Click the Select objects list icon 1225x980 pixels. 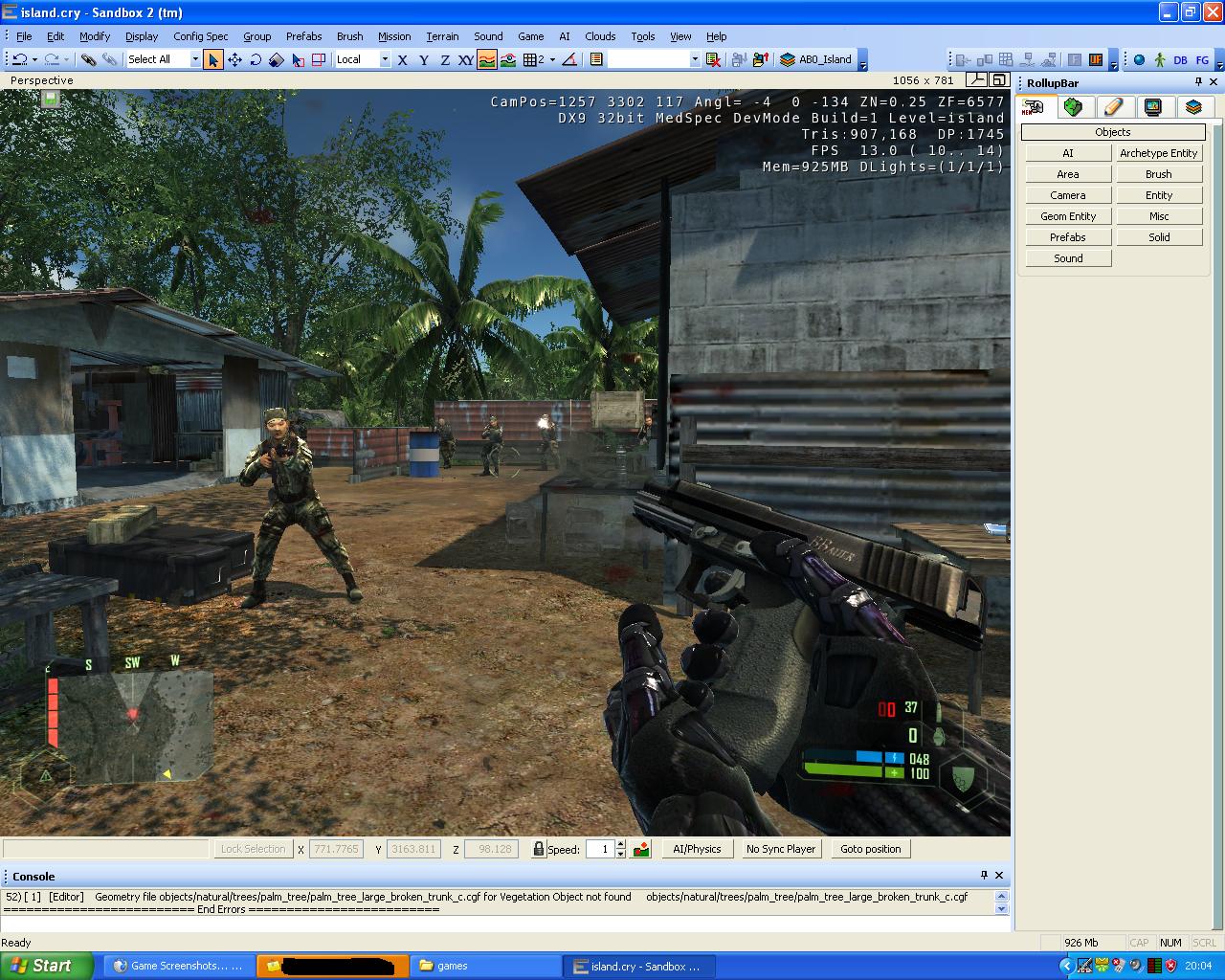pos(595,59)
